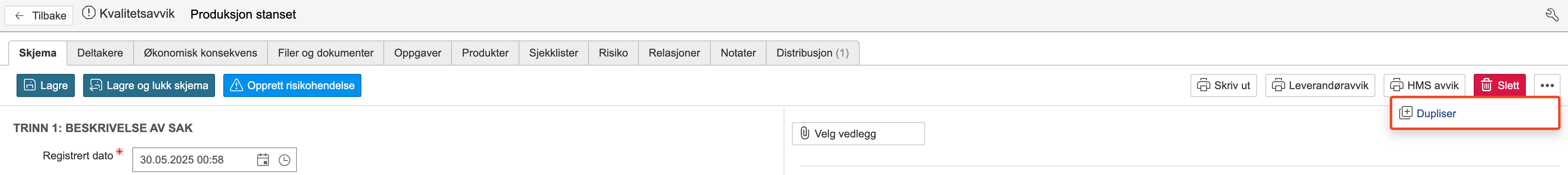Go back using the Tilbake button
The height and width of the screenshot is (175, 1568).
click(40, 16)
